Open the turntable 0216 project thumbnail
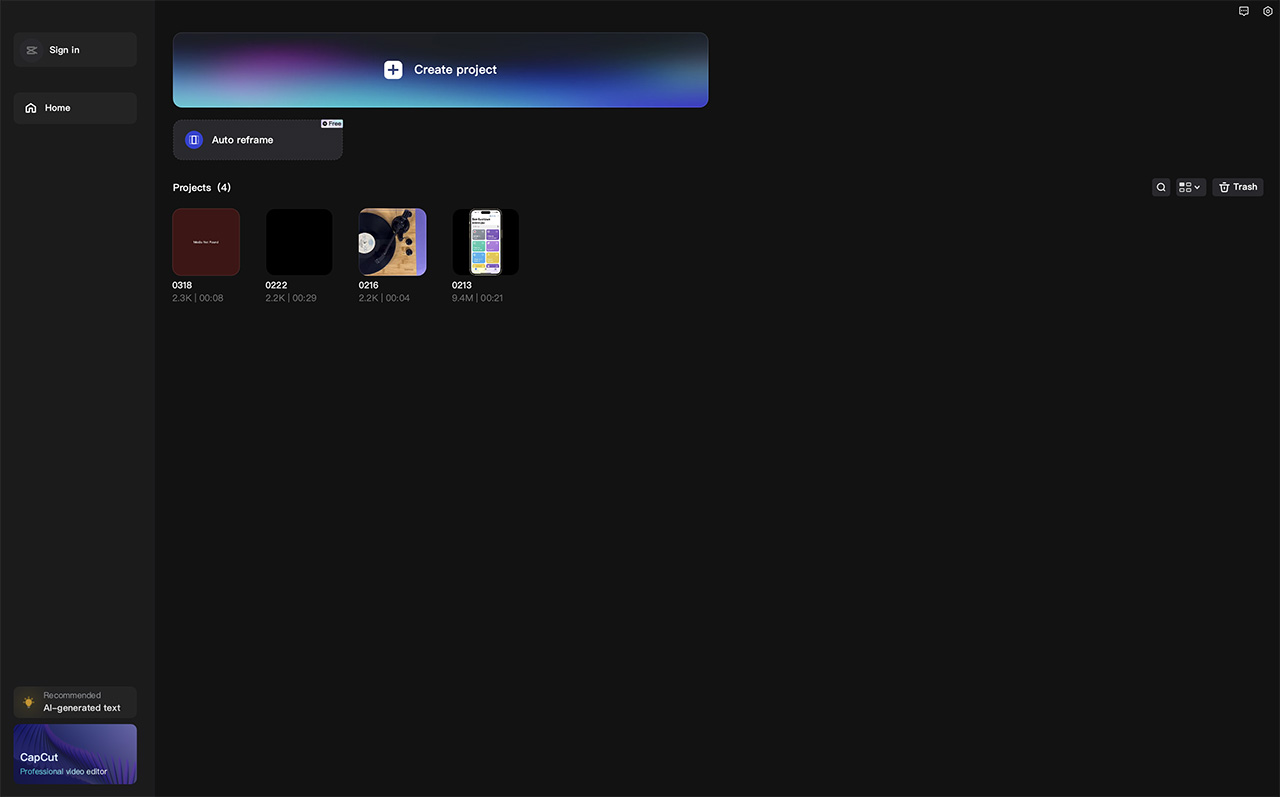 392,242
